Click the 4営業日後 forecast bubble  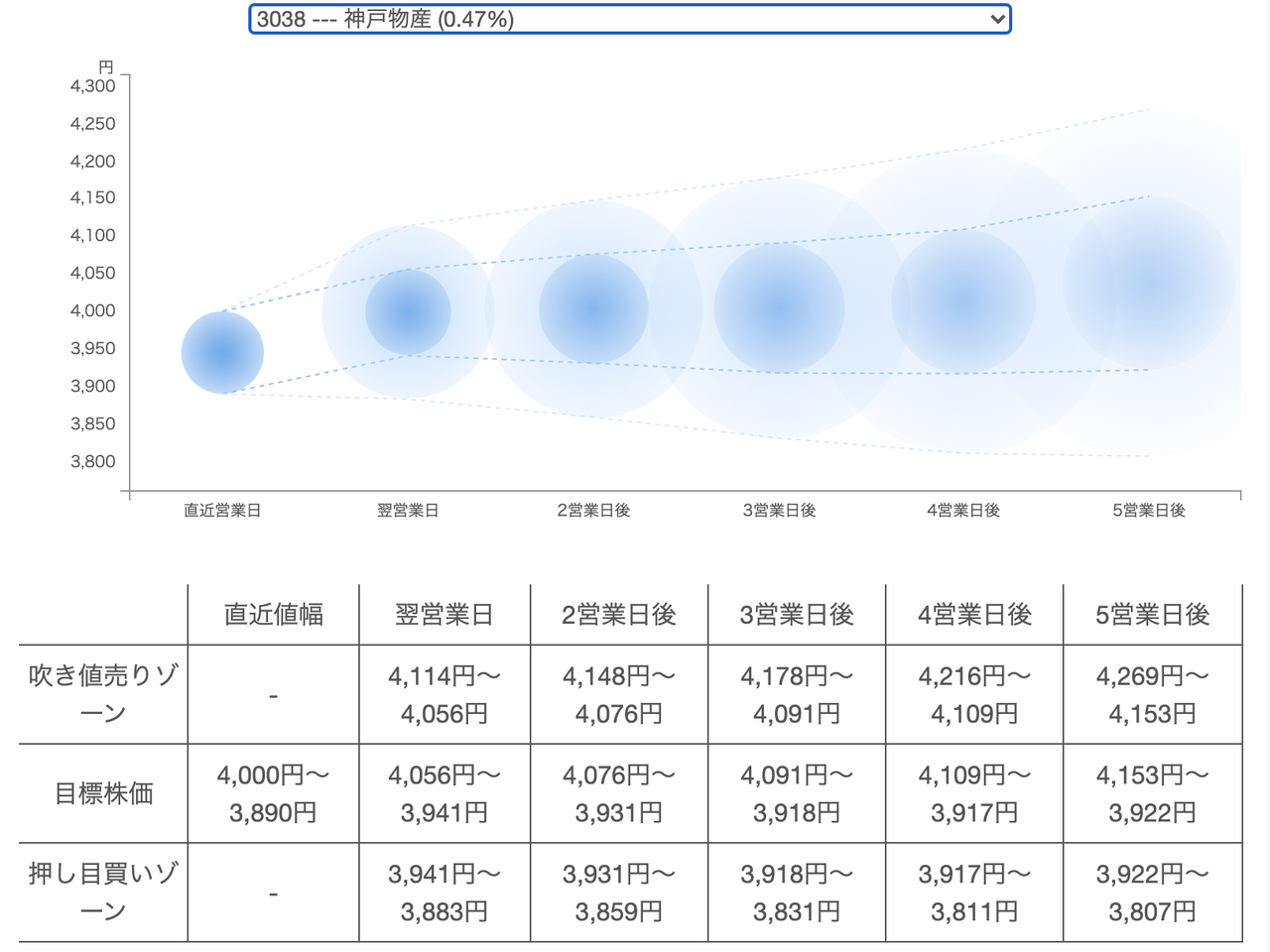click(x=963, y=301)
